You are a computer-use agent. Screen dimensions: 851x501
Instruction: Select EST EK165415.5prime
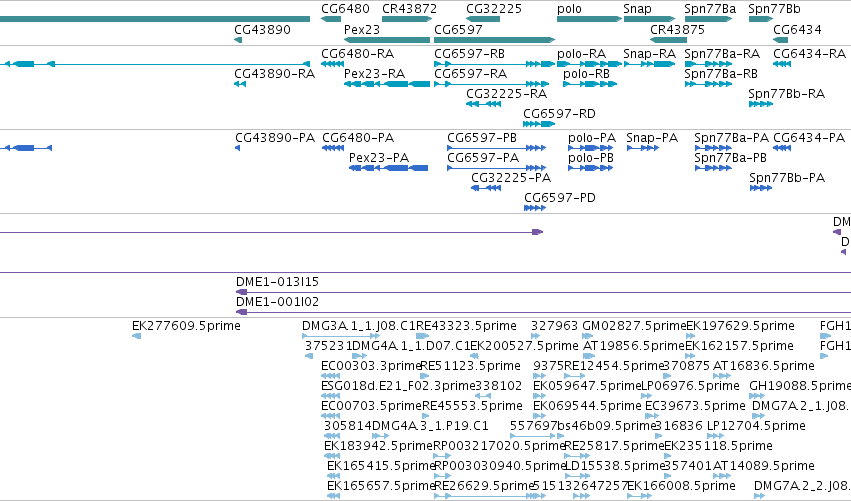coord(381,466)
